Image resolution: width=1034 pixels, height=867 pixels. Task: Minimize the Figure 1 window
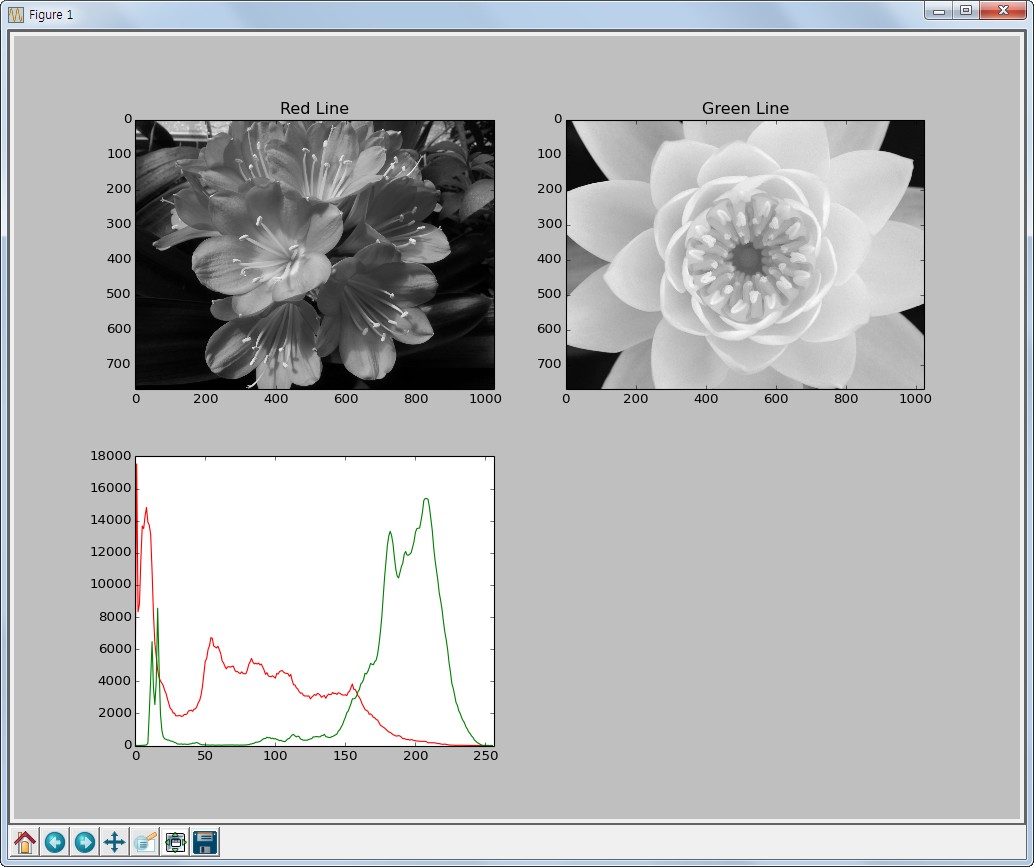pyautogui.click(x=939, y=10)
